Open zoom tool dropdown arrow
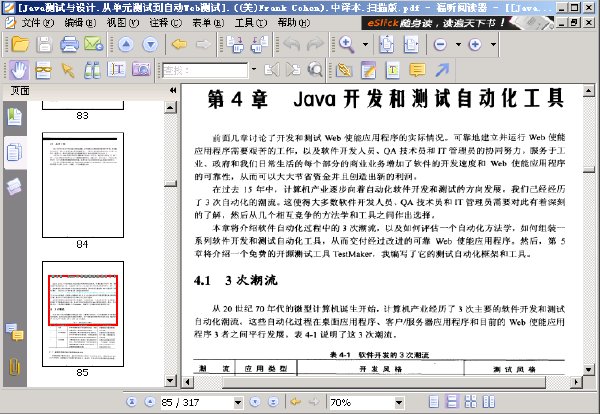600x414 pixels. coord(365,44)
